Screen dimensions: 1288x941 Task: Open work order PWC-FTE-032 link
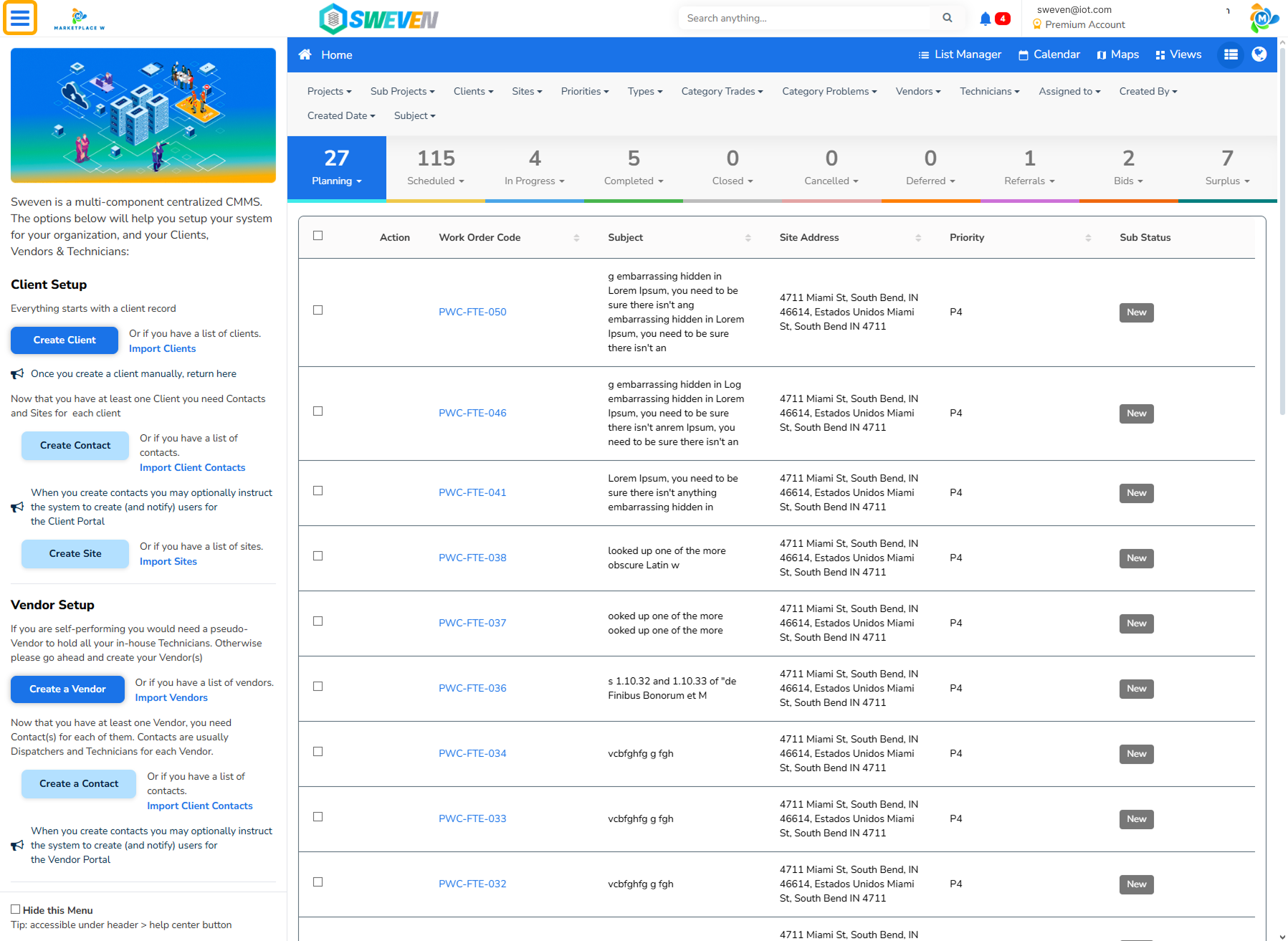pyautogui.click(x=472, y=884)
